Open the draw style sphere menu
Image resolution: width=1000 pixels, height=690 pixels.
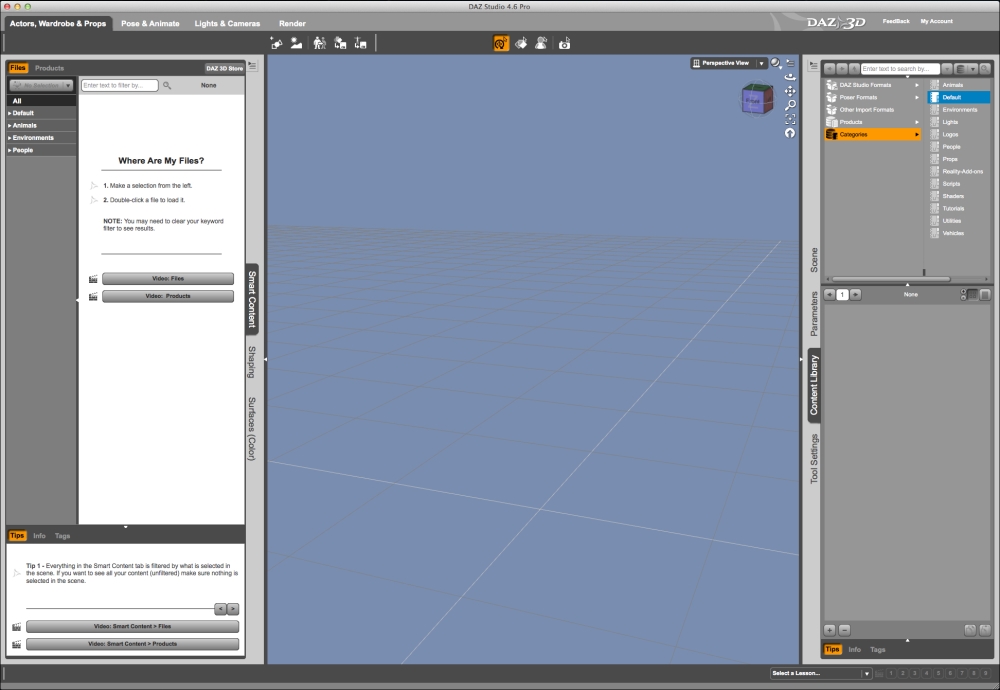pyautogui.click(x=776, y=63)
